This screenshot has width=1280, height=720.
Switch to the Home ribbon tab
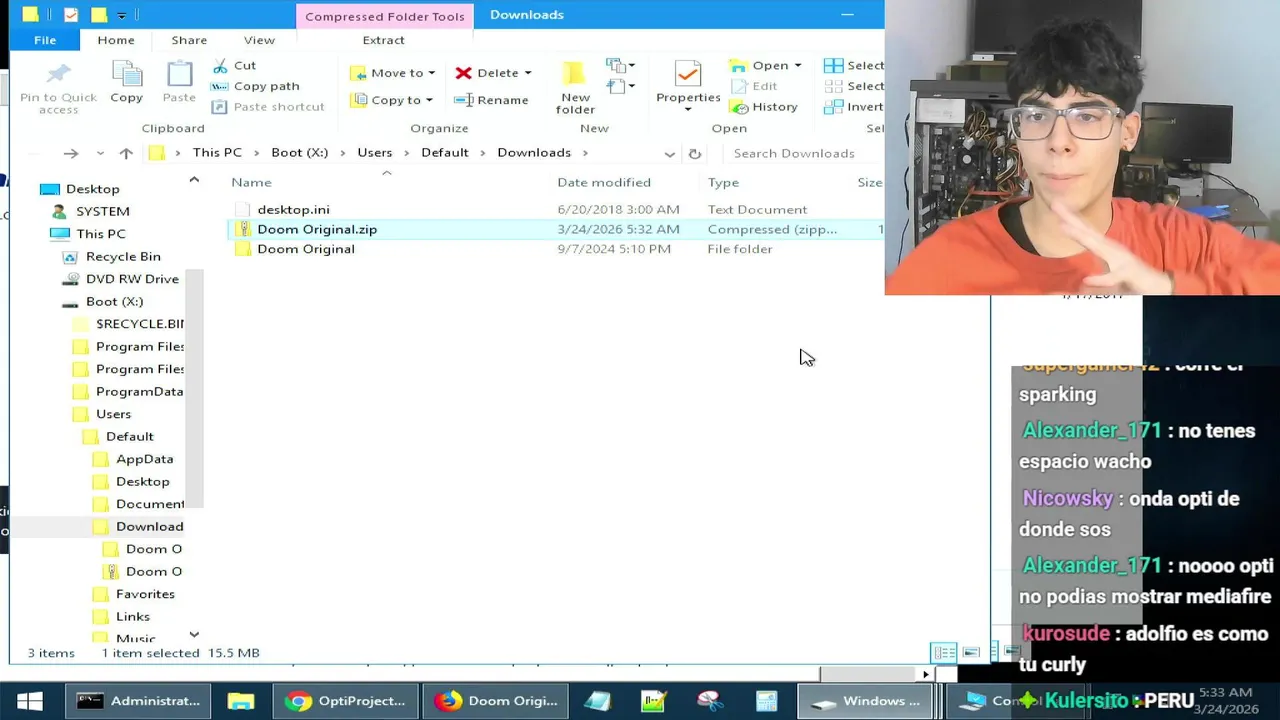(116, 40)
